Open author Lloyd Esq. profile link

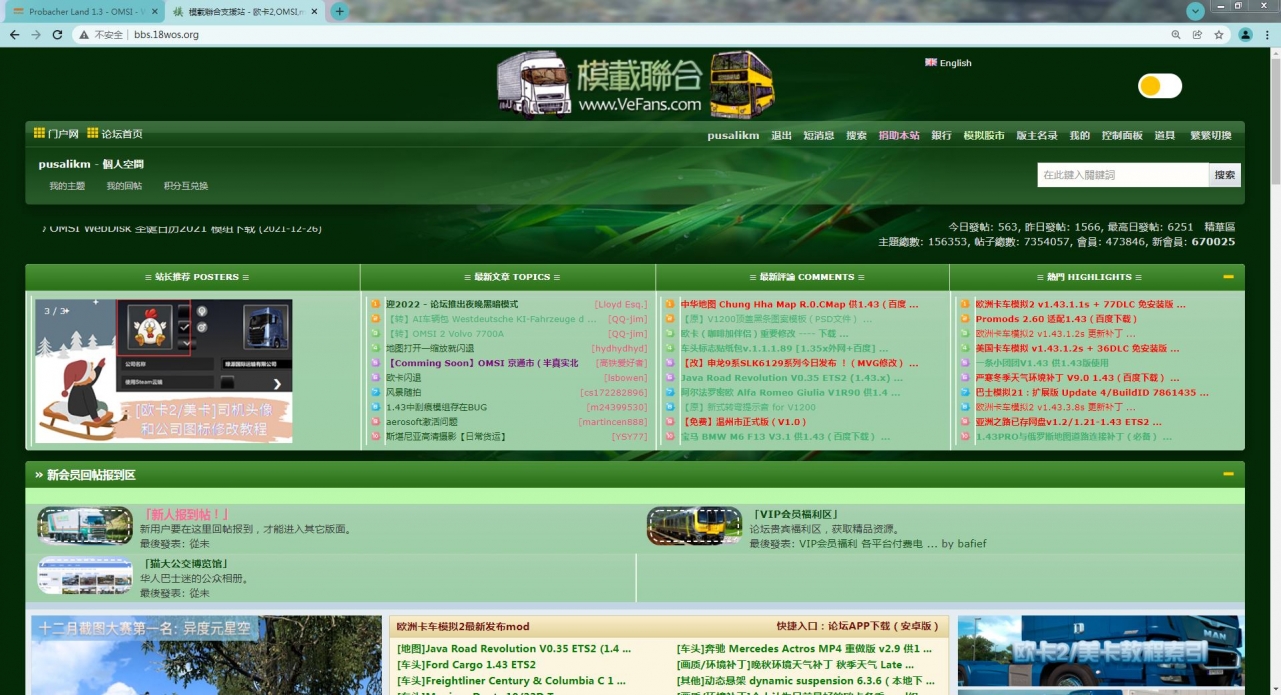[x=621, y=304]
